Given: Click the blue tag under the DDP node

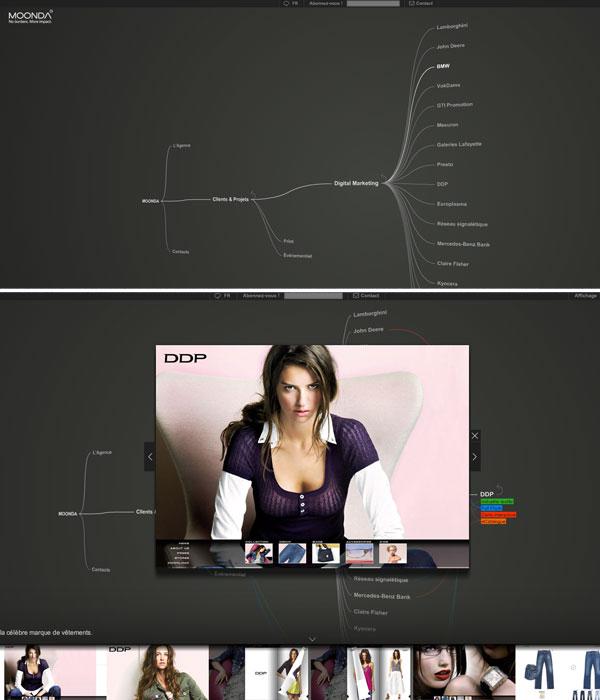Looking at the screenshot, I should pos(491,508).
